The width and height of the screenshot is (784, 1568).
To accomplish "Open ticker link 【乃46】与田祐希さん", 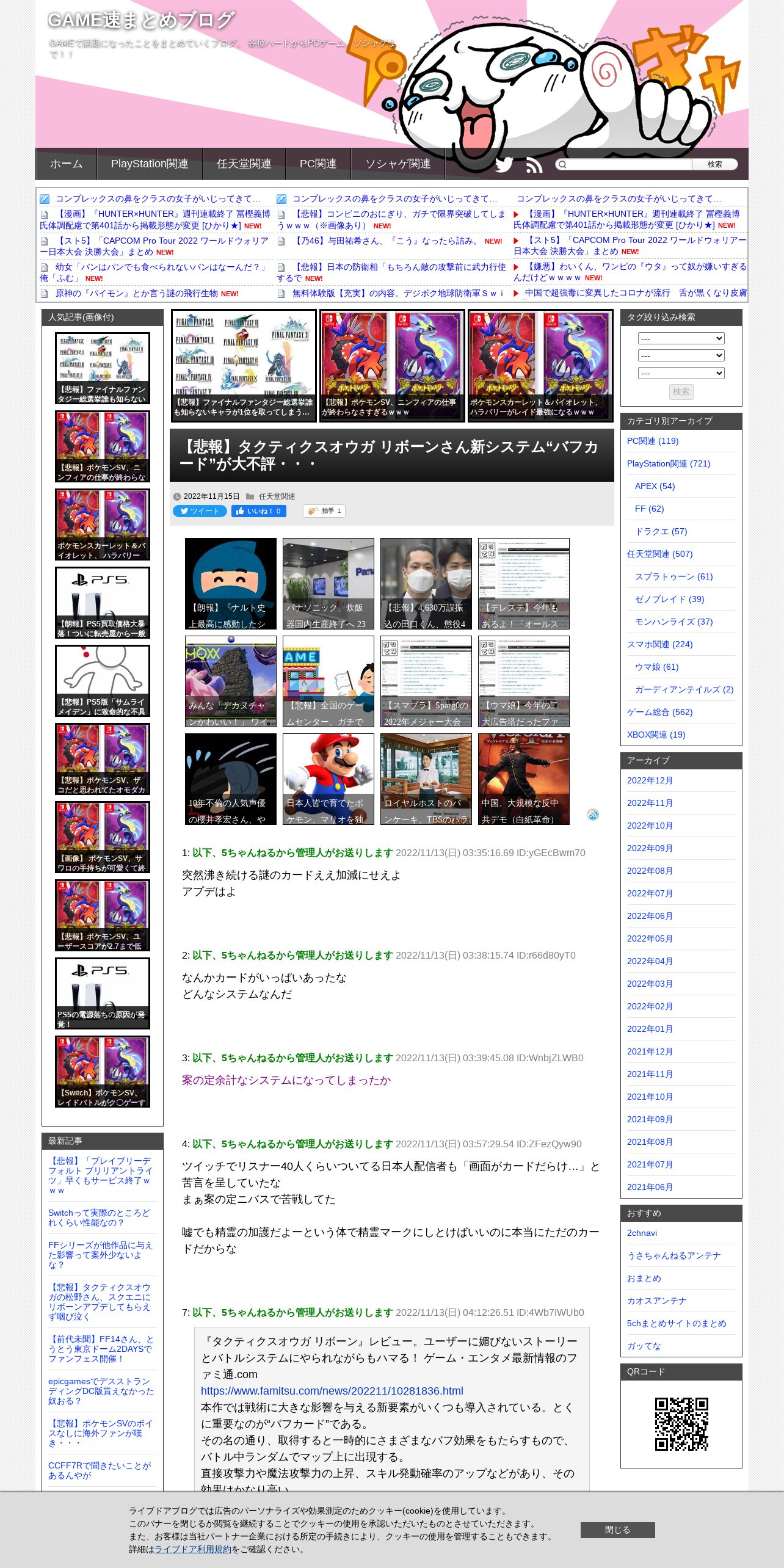I will click(x=387, y=241).
